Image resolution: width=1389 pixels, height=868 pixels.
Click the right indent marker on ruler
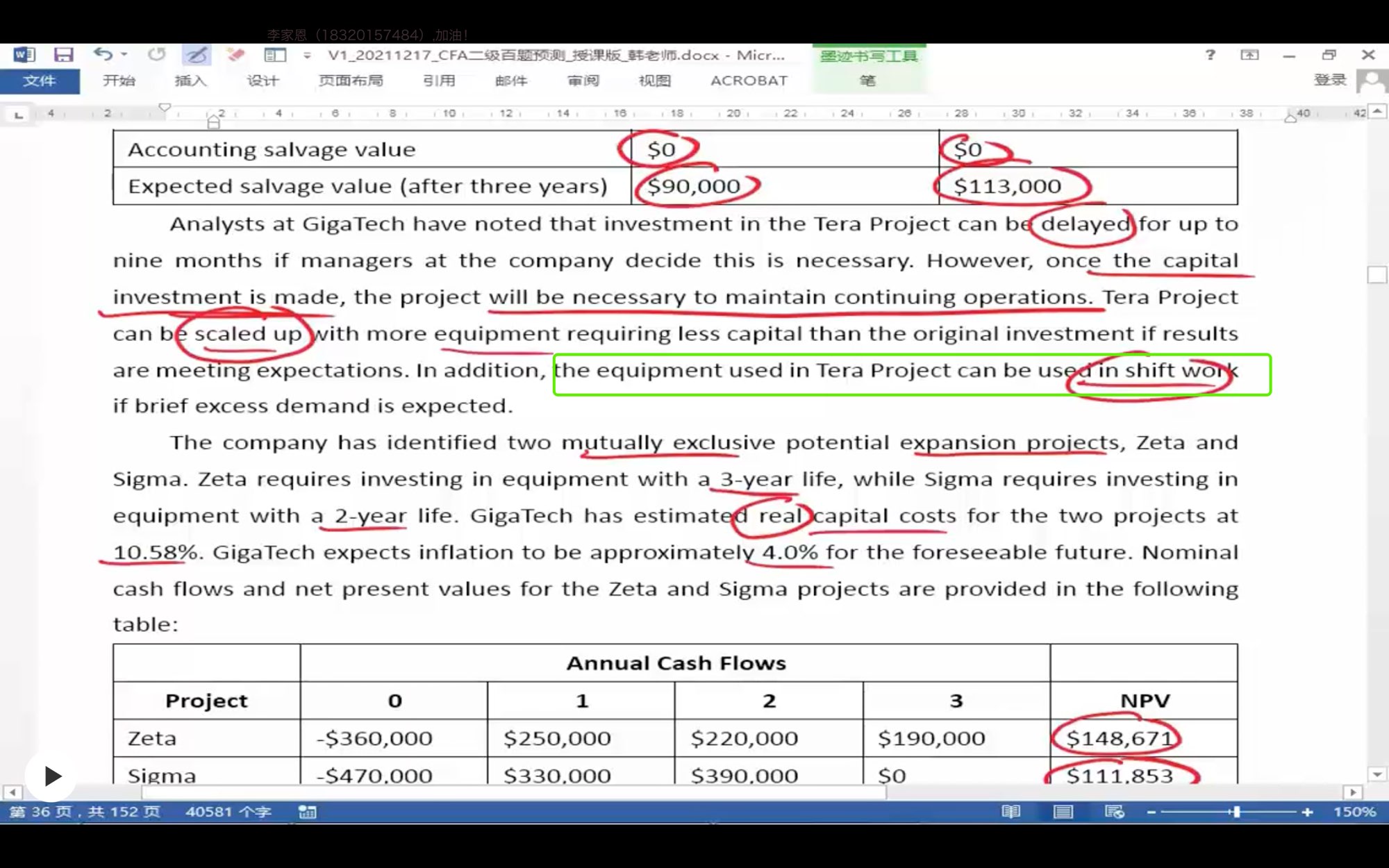(x=1290, y=118)
